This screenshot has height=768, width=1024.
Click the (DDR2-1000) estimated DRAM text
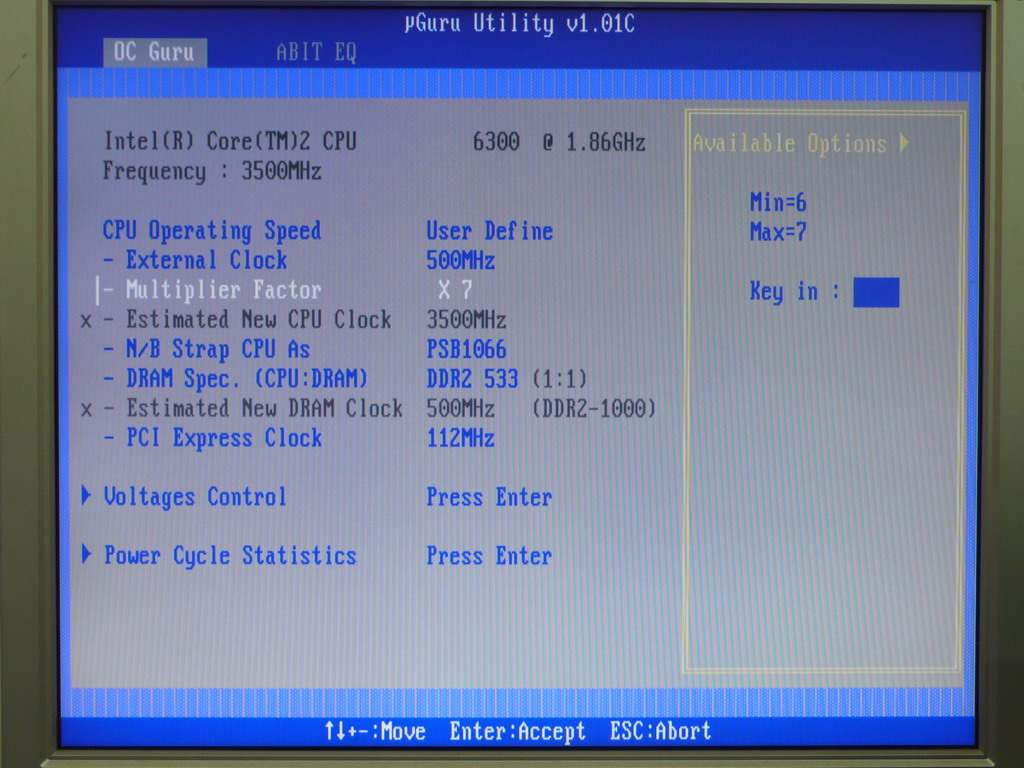coord(594,409)
